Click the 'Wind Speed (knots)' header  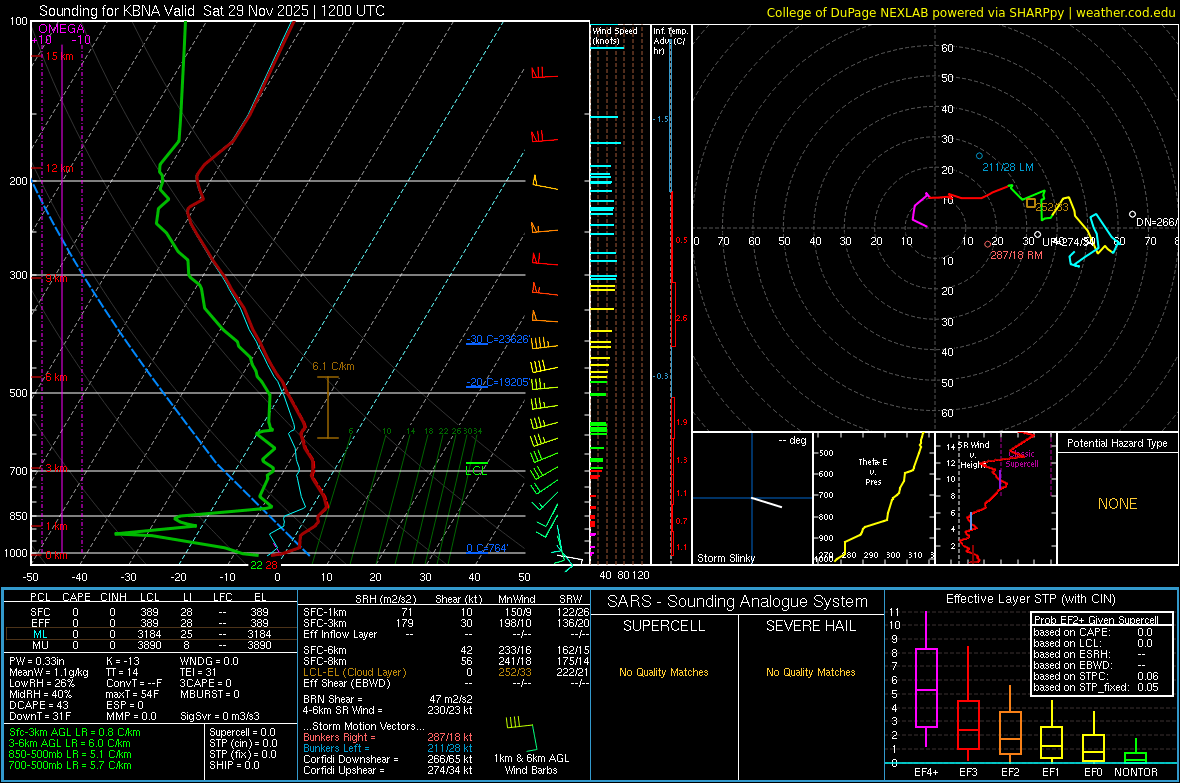coord(614,35)
